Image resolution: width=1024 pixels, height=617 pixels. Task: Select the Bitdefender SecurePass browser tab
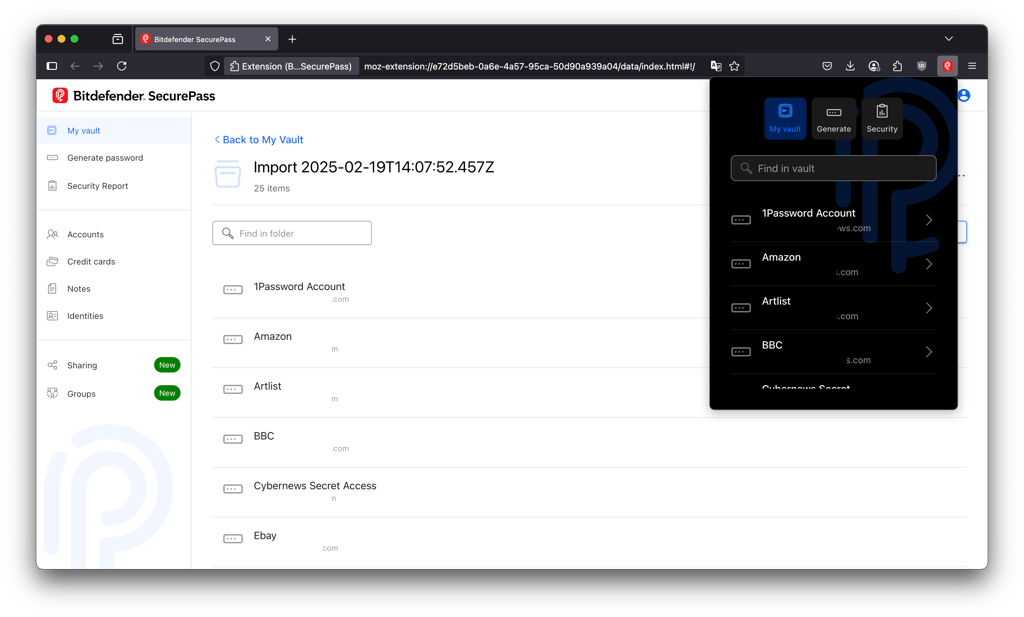pyautogui.click(x=206, y=39)
